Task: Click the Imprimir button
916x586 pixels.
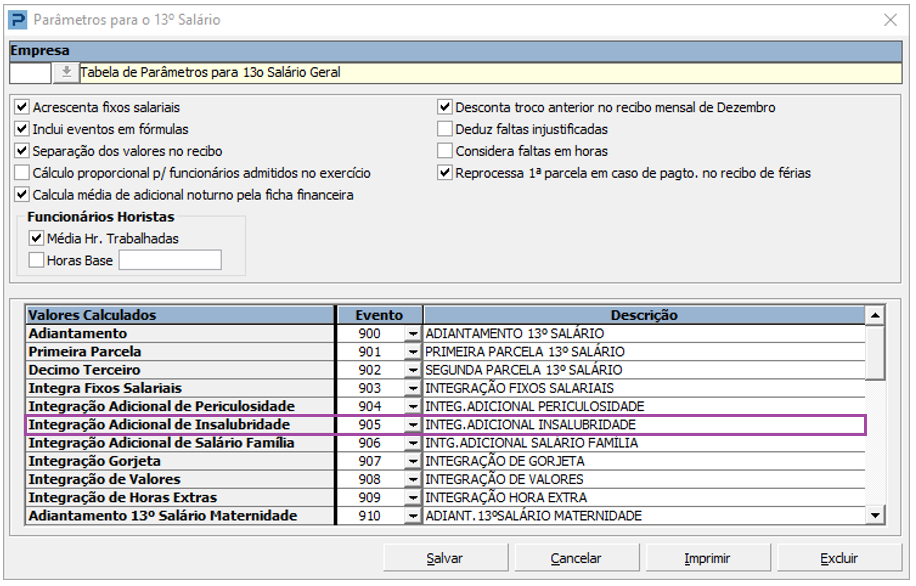Action: point(707,558)
